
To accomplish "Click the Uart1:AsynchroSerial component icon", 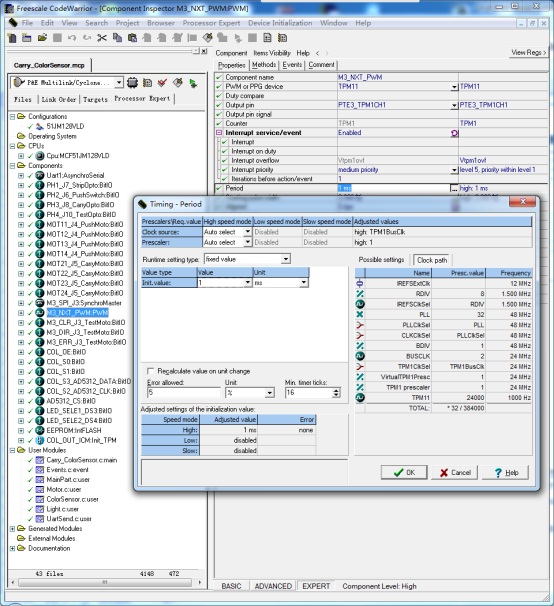I will pos(40,175).
